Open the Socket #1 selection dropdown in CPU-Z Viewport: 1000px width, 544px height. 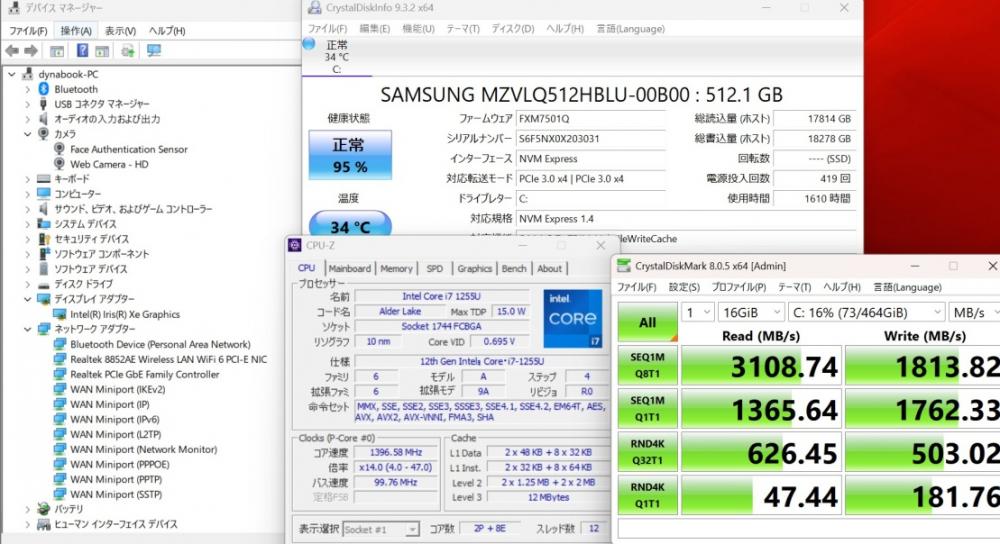381,529
